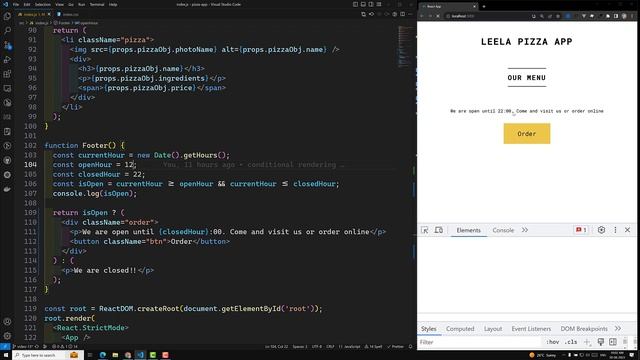
Task: Add new style rule plus icon
Action: point(587,342)
